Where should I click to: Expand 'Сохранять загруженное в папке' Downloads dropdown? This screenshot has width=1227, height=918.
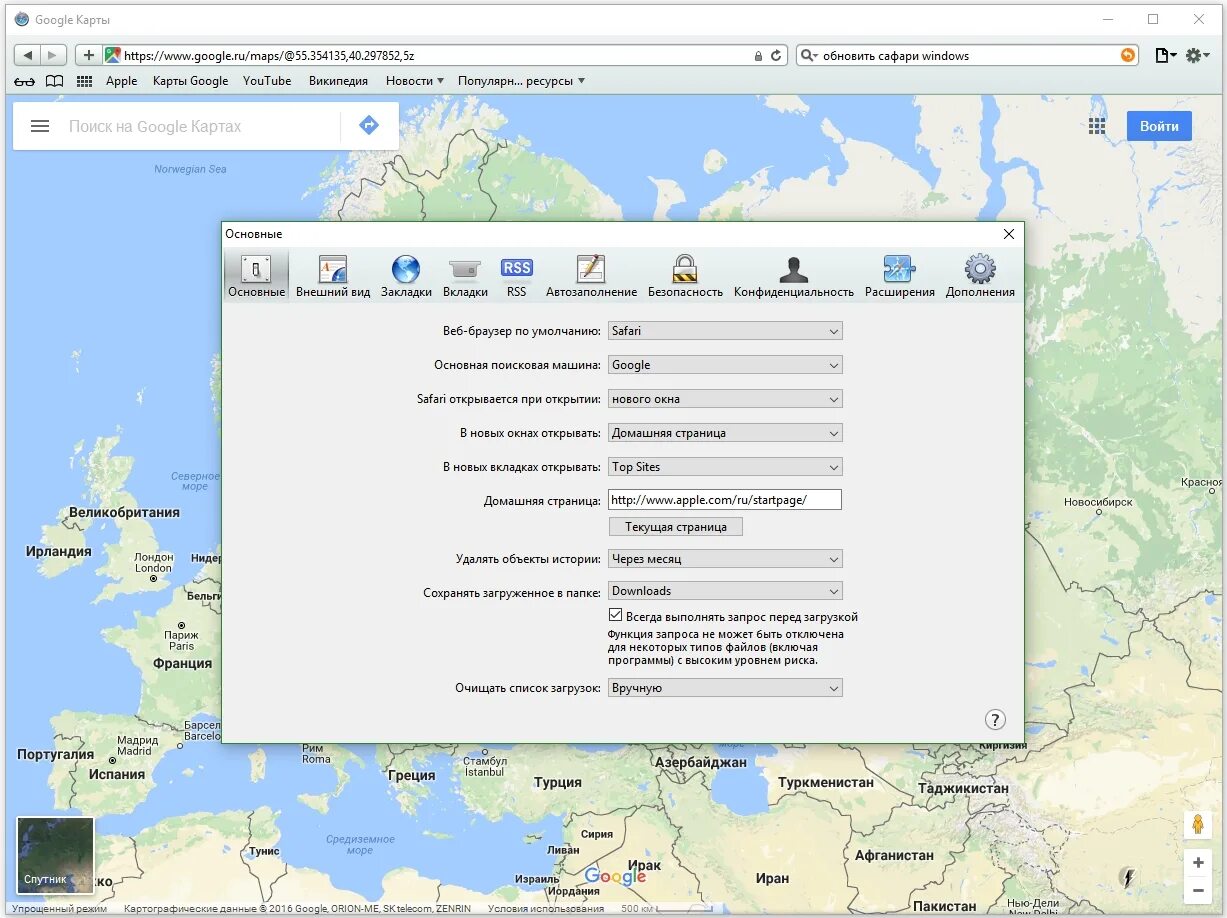click(725, 591)
